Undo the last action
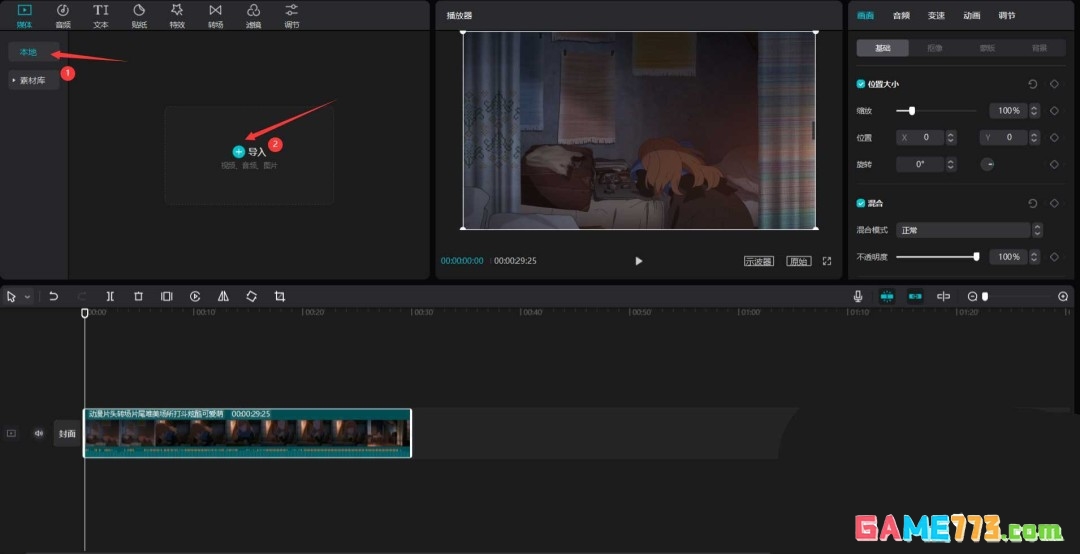 53,296
